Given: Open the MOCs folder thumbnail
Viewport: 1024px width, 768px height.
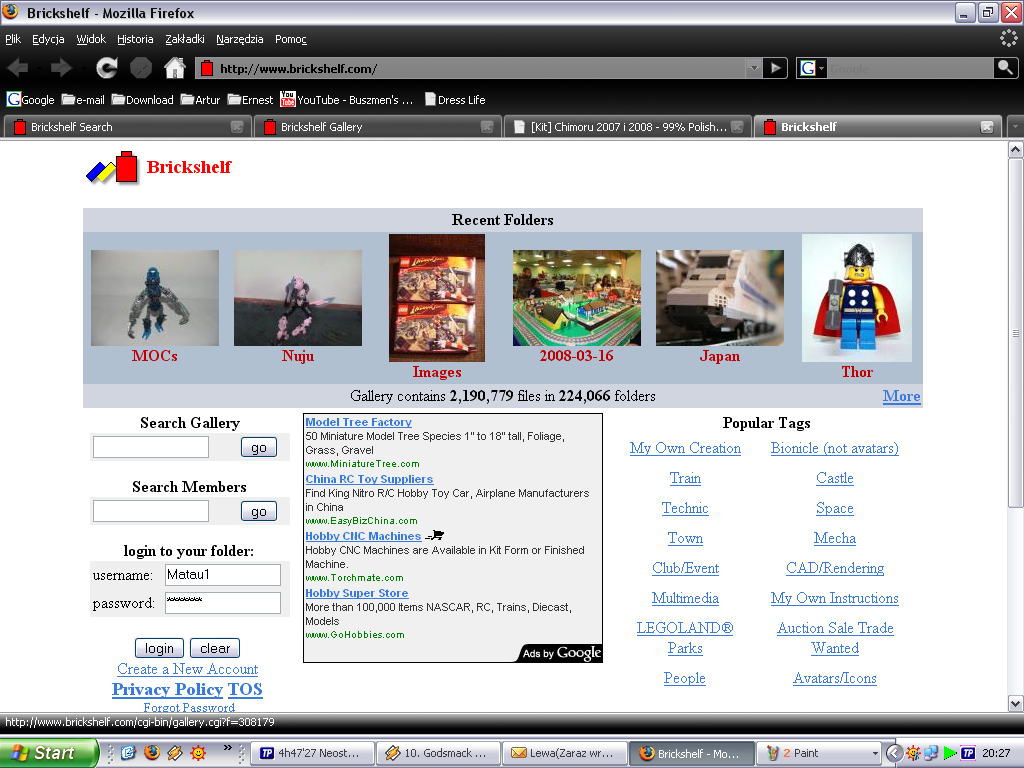Looking at the screenshot, I should click(155, 298).
